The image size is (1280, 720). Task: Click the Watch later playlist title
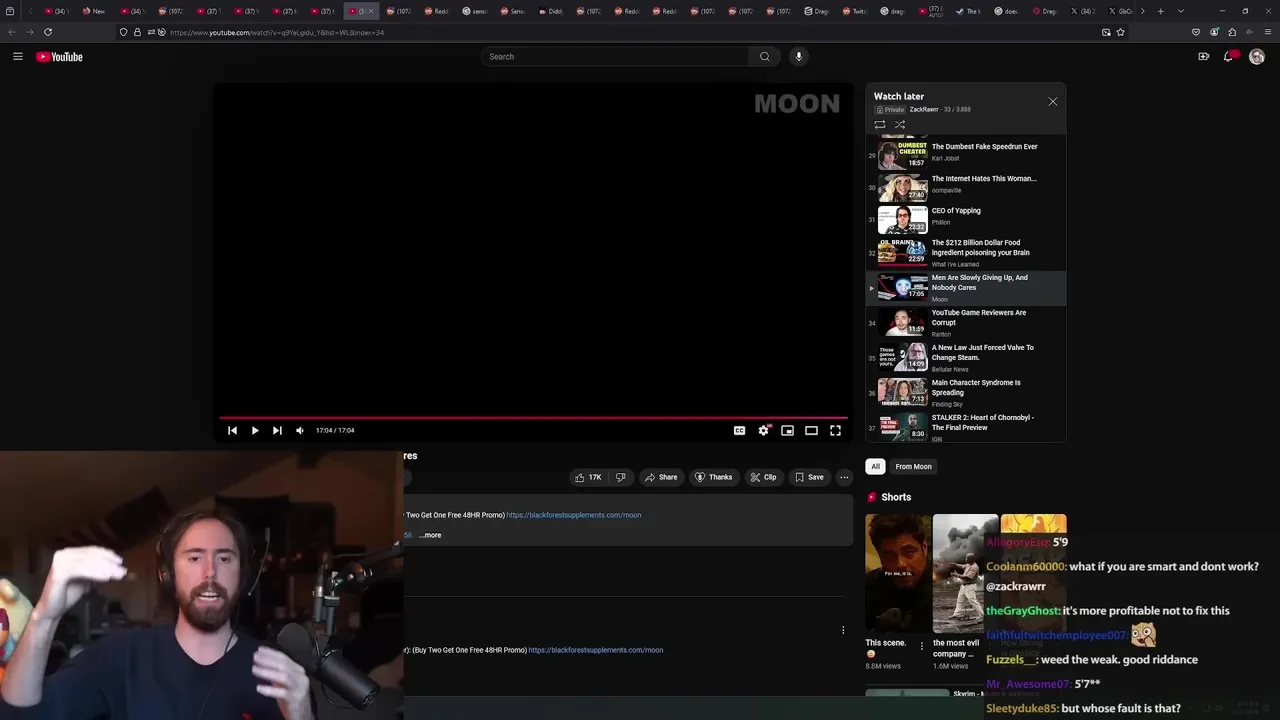click(x=899, y=96)
